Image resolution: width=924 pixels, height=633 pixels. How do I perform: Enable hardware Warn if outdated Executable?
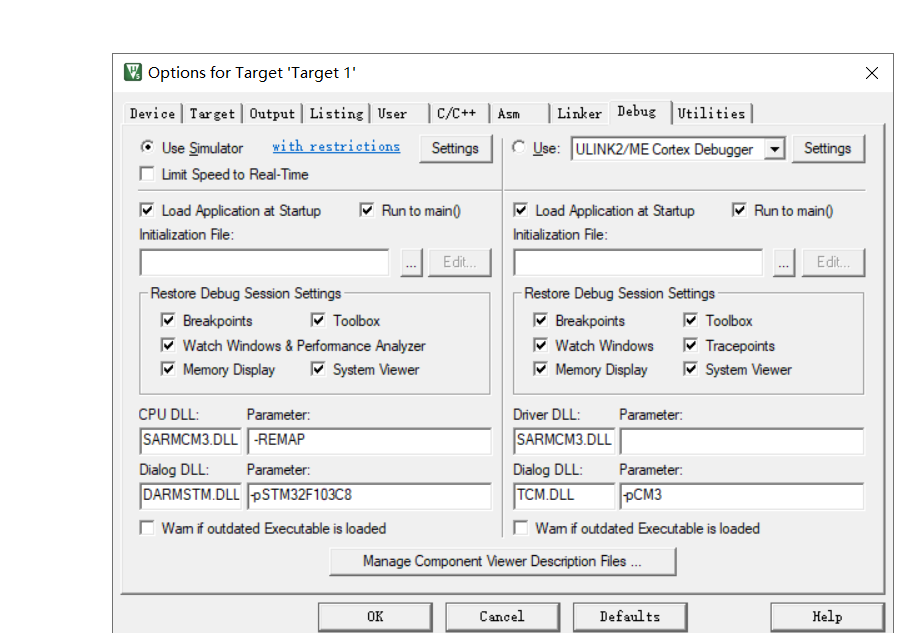520,528
